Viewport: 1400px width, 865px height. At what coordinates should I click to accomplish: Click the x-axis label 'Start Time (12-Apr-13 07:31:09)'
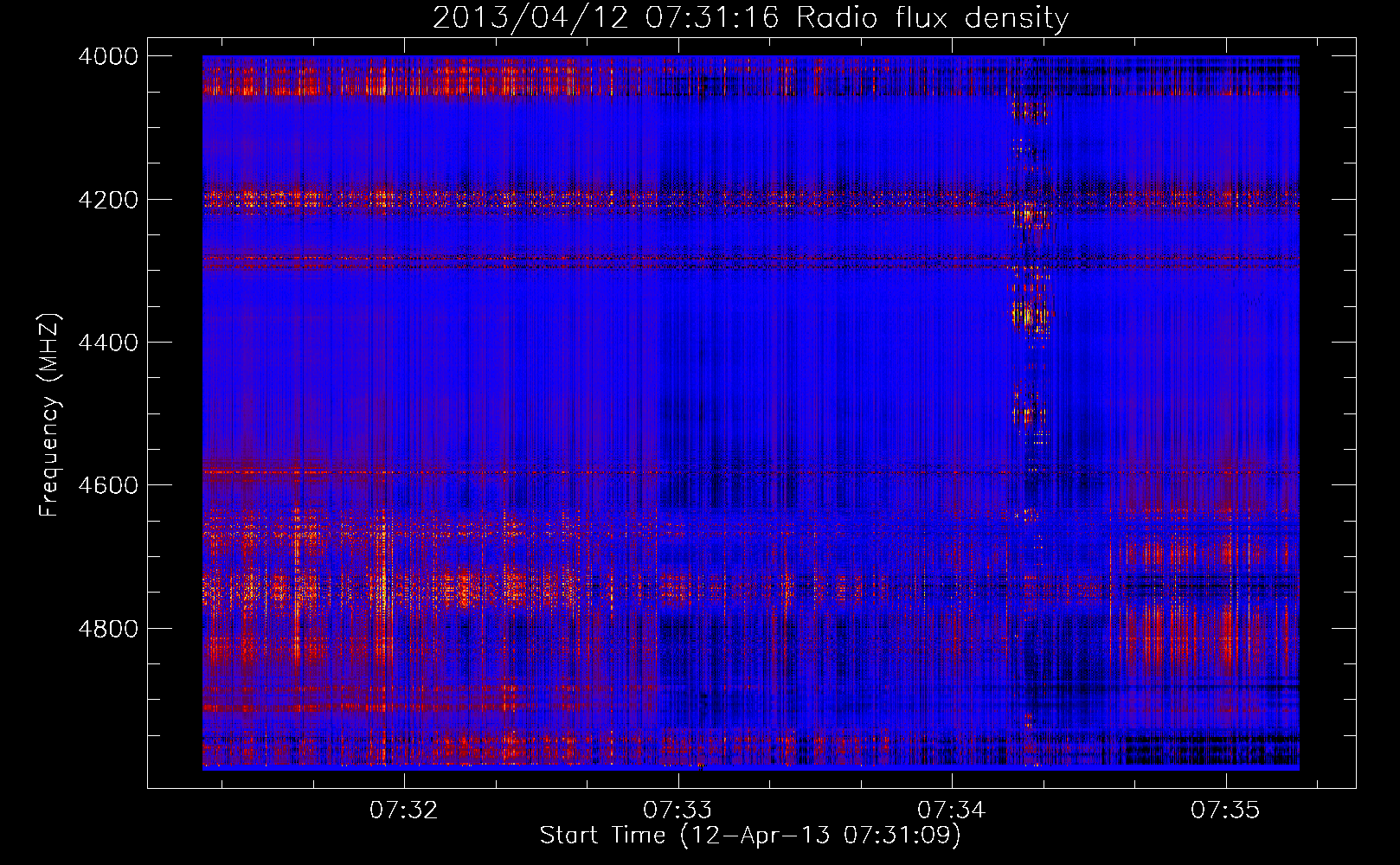[750, 836]
